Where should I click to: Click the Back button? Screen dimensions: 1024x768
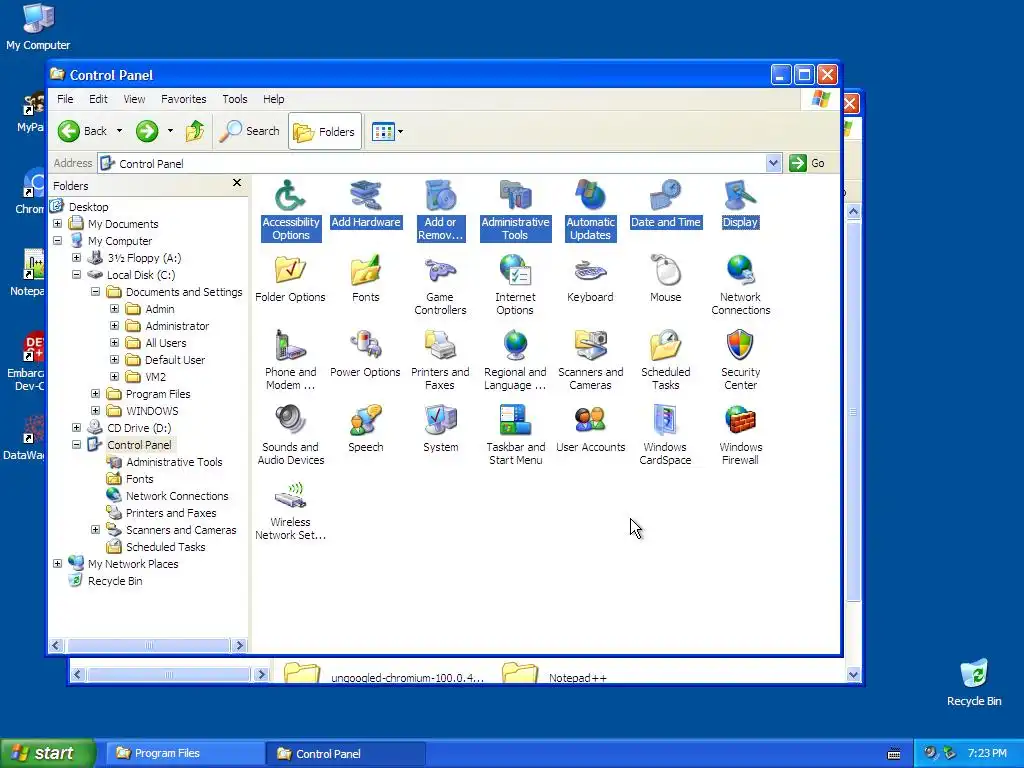83,131
